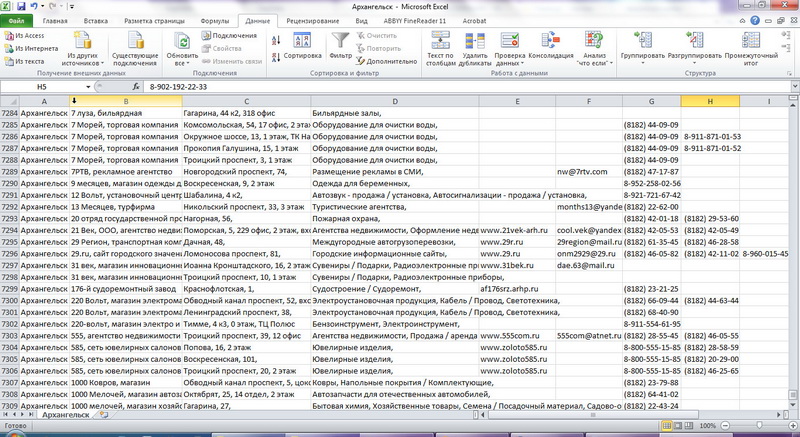Expand the formula bar
800x437 pixels.
click(x=795, y=87)
